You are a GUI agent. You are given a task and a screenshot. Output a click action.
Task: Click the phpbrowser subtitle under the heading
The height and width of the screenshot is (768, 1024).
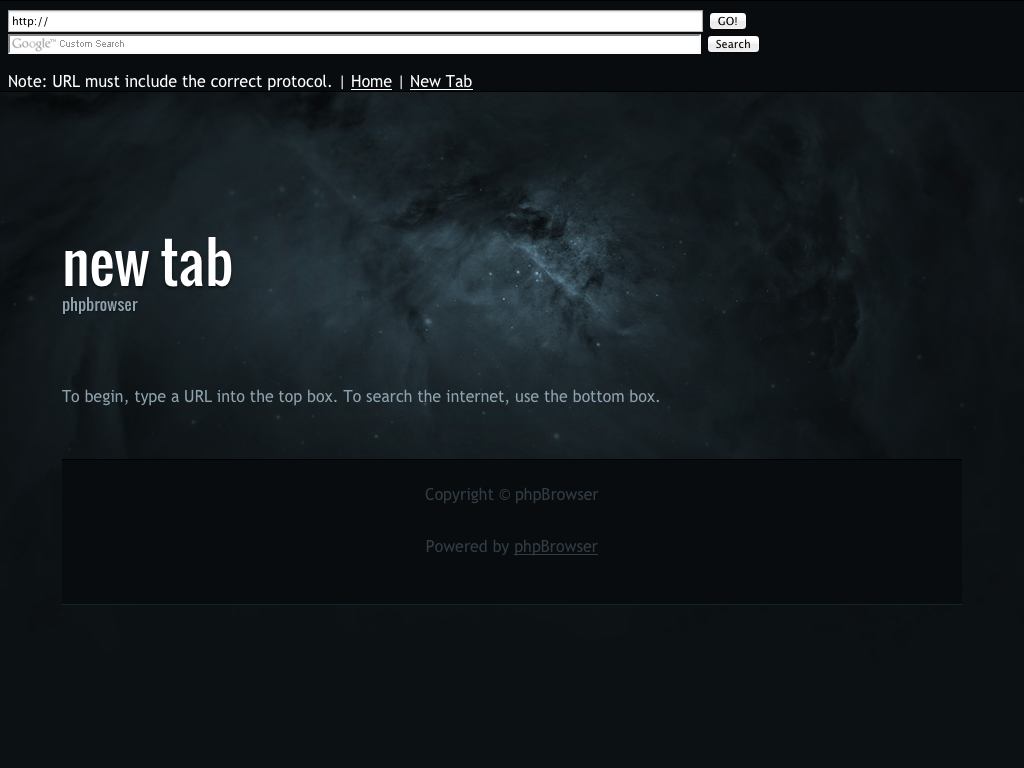pos(100,304)
